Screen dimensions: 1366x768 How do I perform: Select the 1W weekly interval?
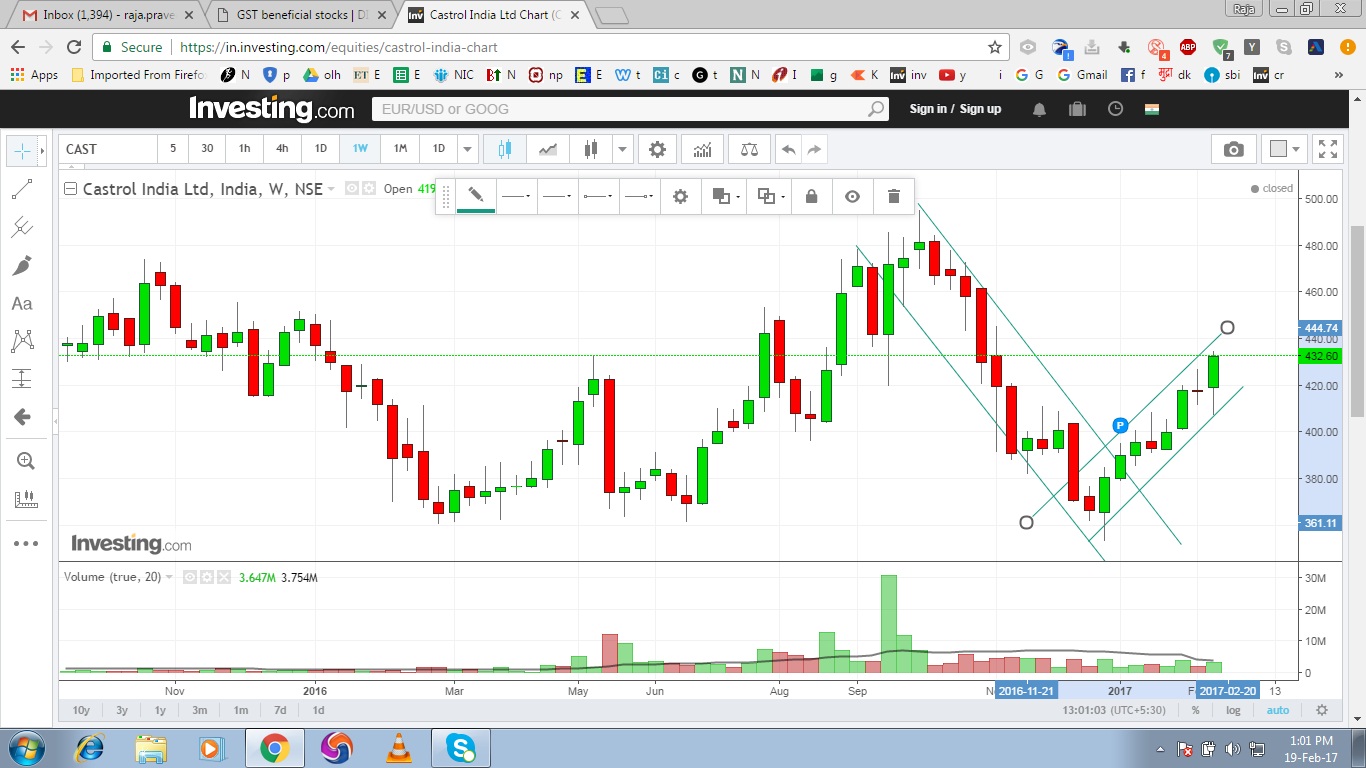pos(360,149)
